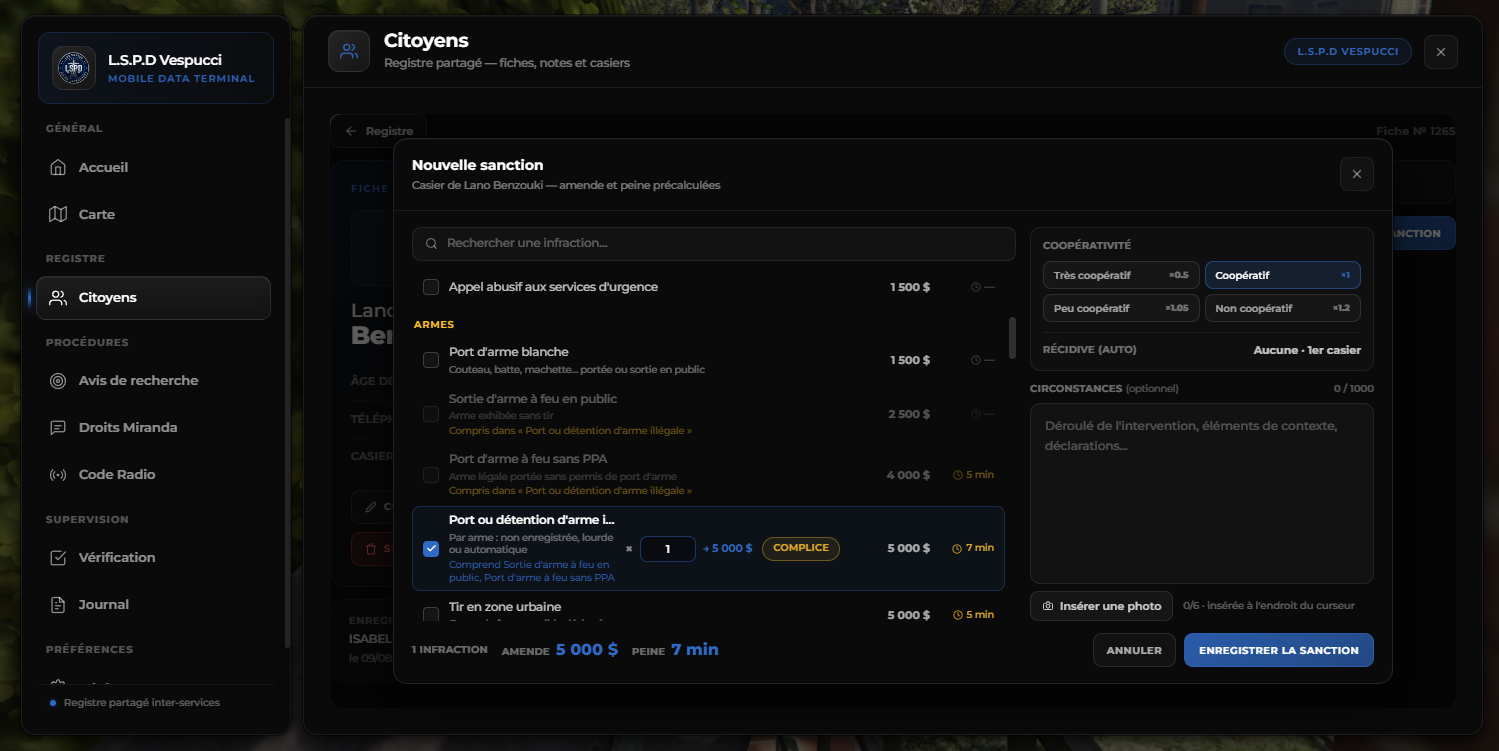1499x751 pixels.
Task: Select Citoyens in the sidebar
Action: 153,298
